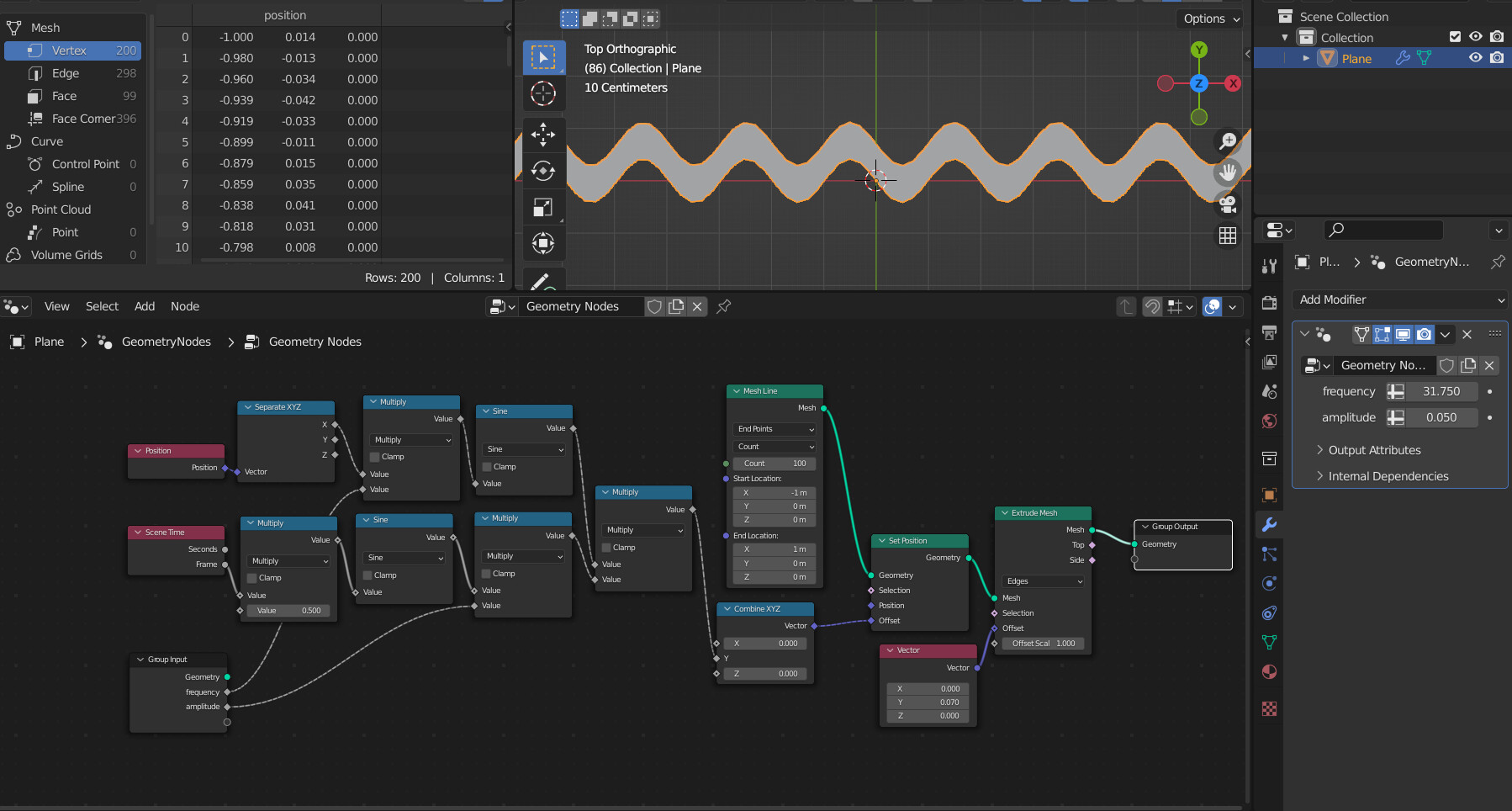
Task: Open the World Properties globe icon
Action: click(1270, 420)
